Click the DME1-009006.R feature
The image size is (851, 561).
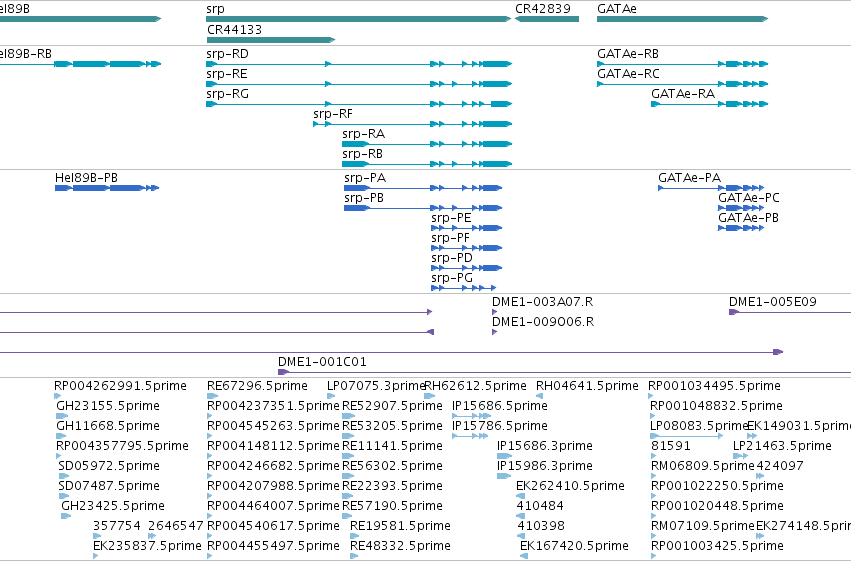click(x=494, y=332)
